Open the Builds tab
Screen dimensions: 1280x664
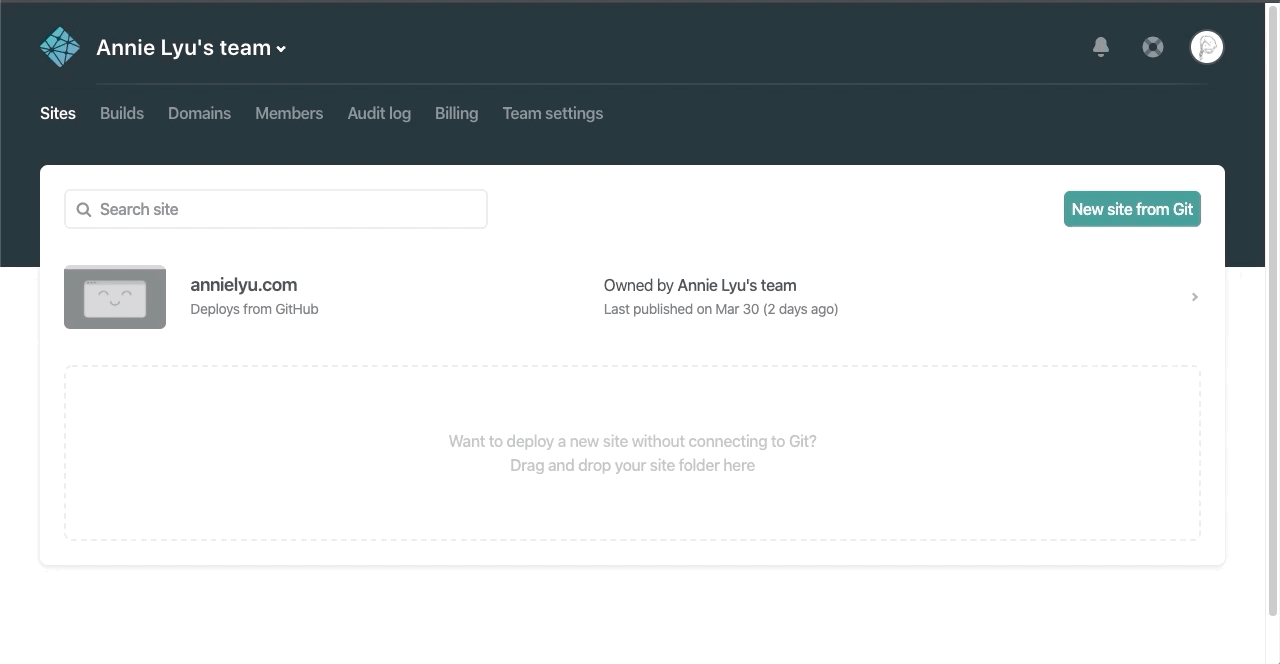122,114
